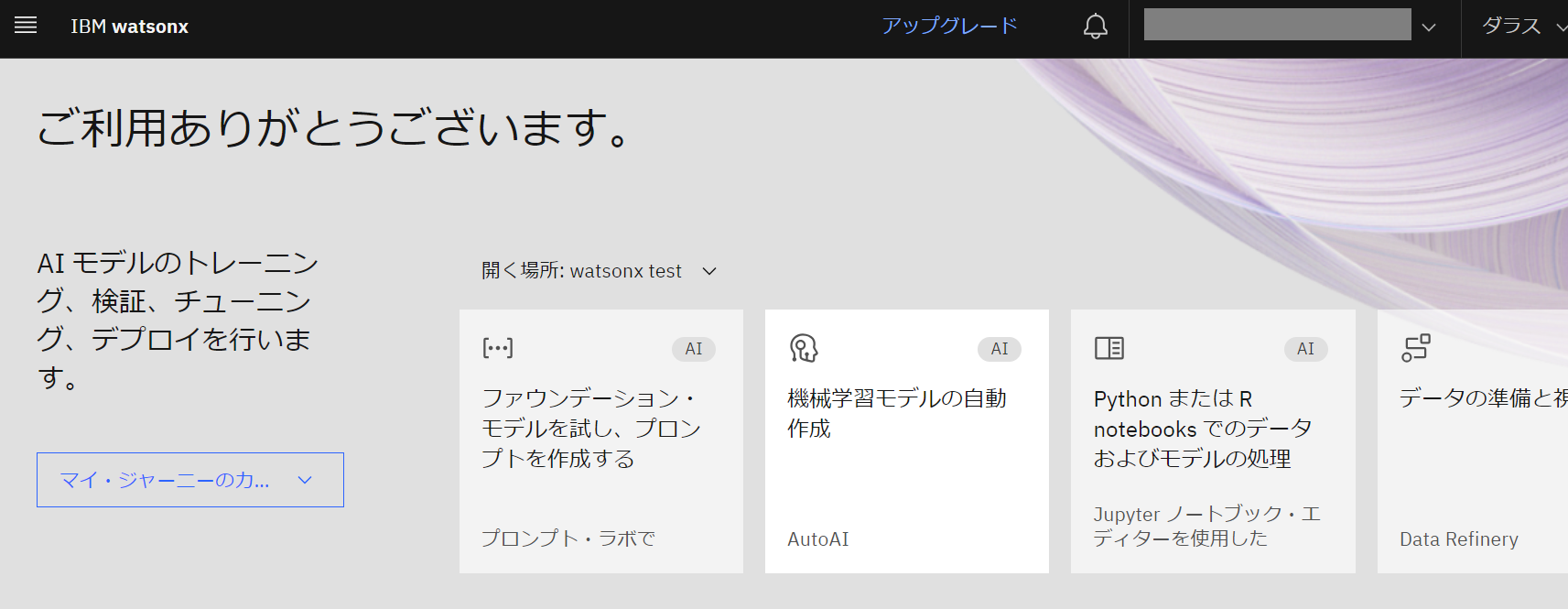Screen dimensions: 1568x609
Task: Click the AI tag on the Python notebooks card
Action: pyautogui.click(x=1304, y=349)
